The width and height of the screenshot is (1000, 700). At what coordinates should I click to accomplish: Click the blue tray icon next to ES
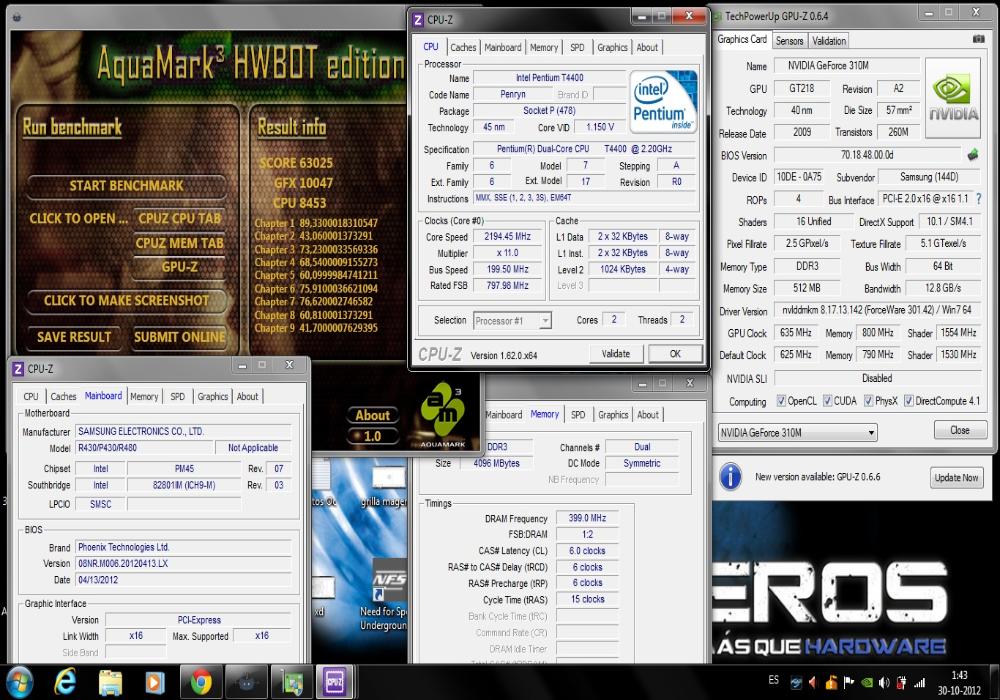796,683
